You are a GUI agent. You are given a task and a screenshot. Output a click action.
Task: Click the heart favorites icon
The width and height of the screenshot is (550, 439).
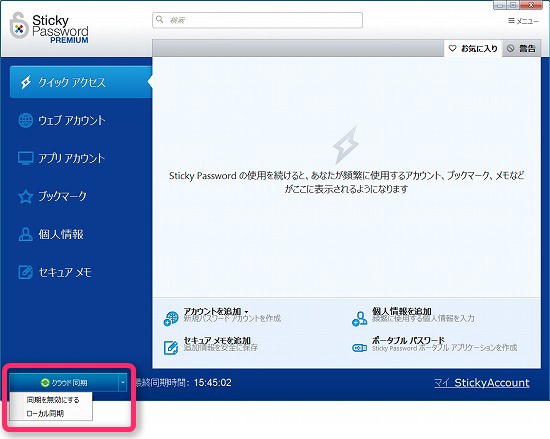pyautogui.click(x=452, y=48)
